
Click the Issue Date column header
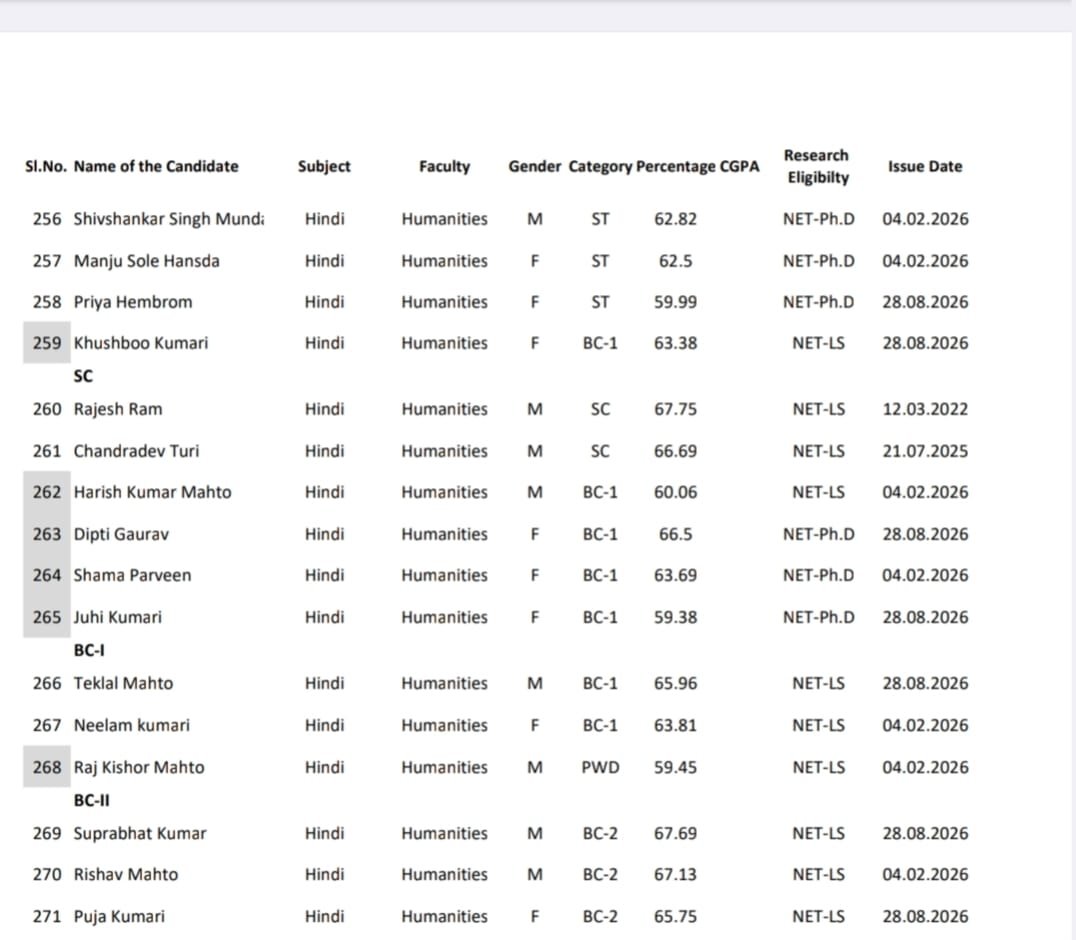point(925,166)
